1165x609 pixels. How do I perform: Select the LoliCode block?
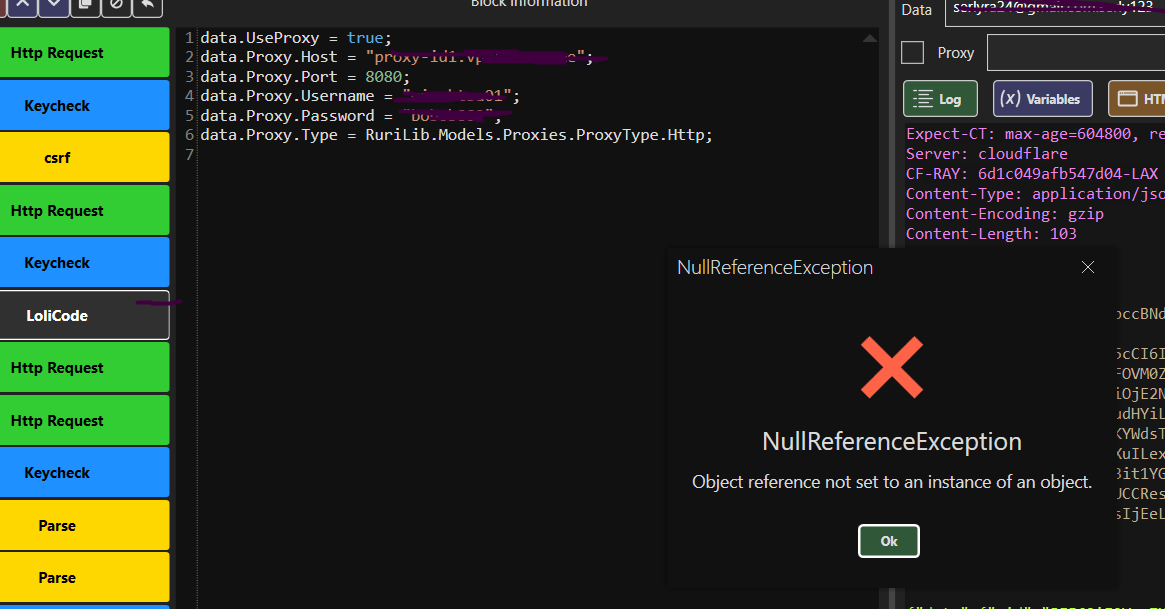click(85, 315)
